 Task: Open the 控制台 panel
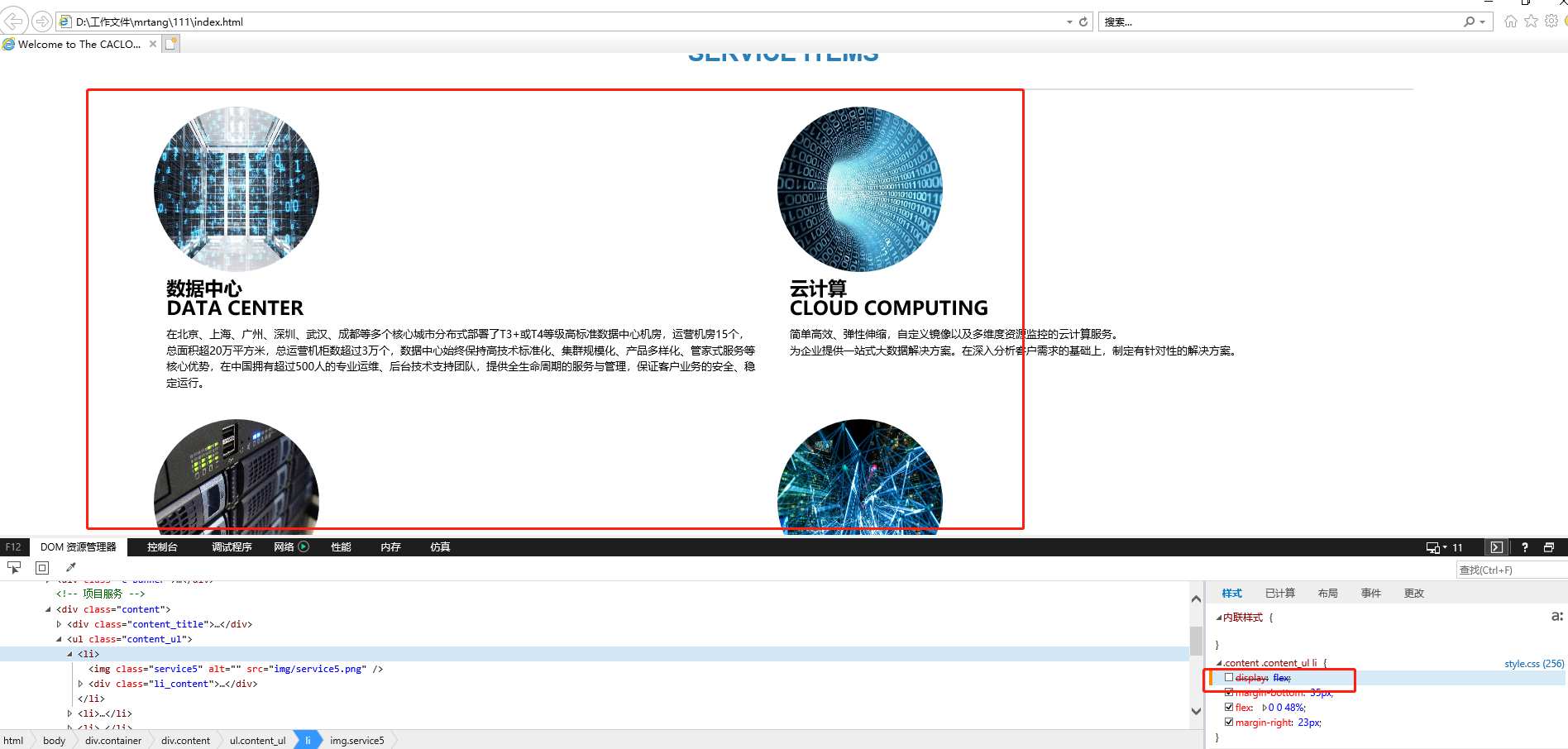click(x=162, y=546)
